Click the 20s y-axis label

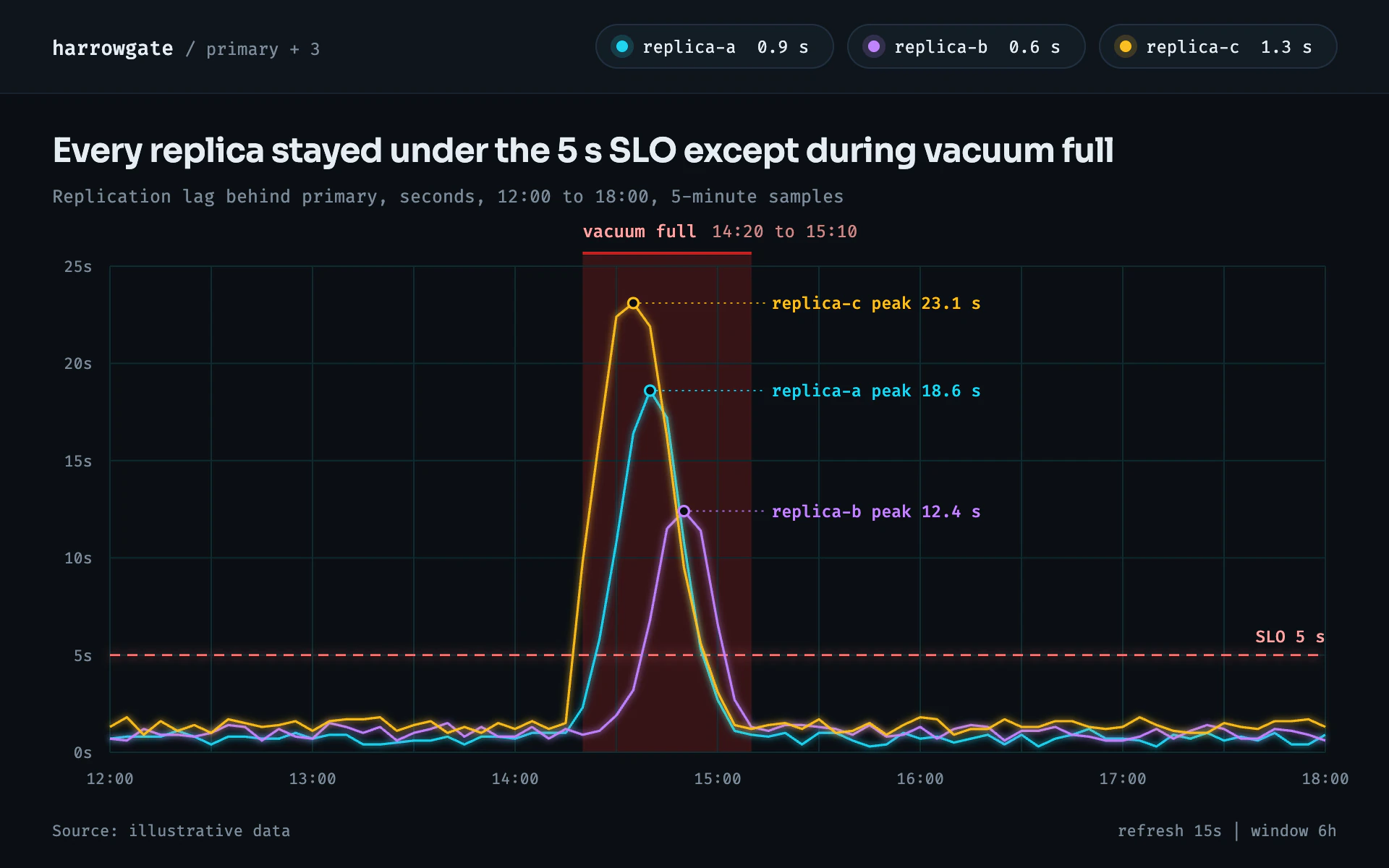pos(78,364)
